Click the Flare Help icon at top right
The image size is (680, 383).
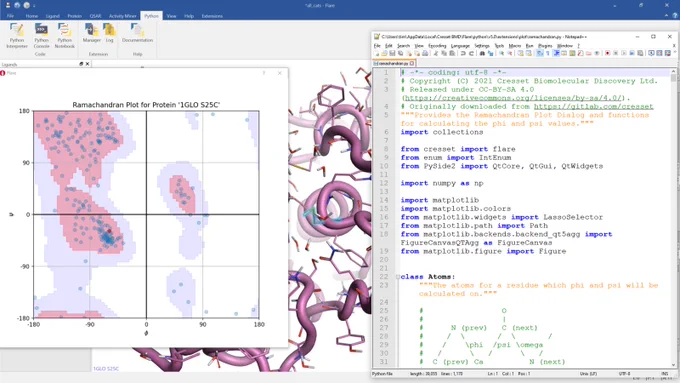(675, 16)
